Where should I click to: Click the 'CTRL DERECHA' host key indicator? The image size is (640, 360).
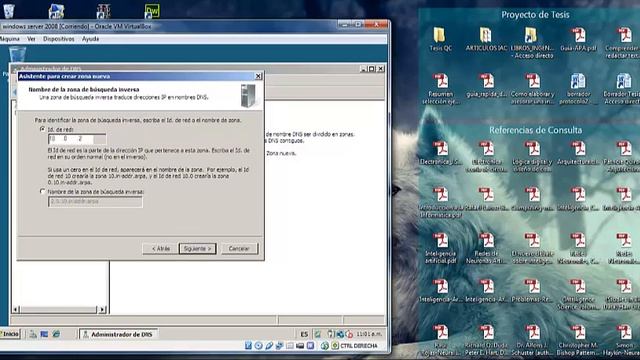pyautogui.click(x=359, y=346)
